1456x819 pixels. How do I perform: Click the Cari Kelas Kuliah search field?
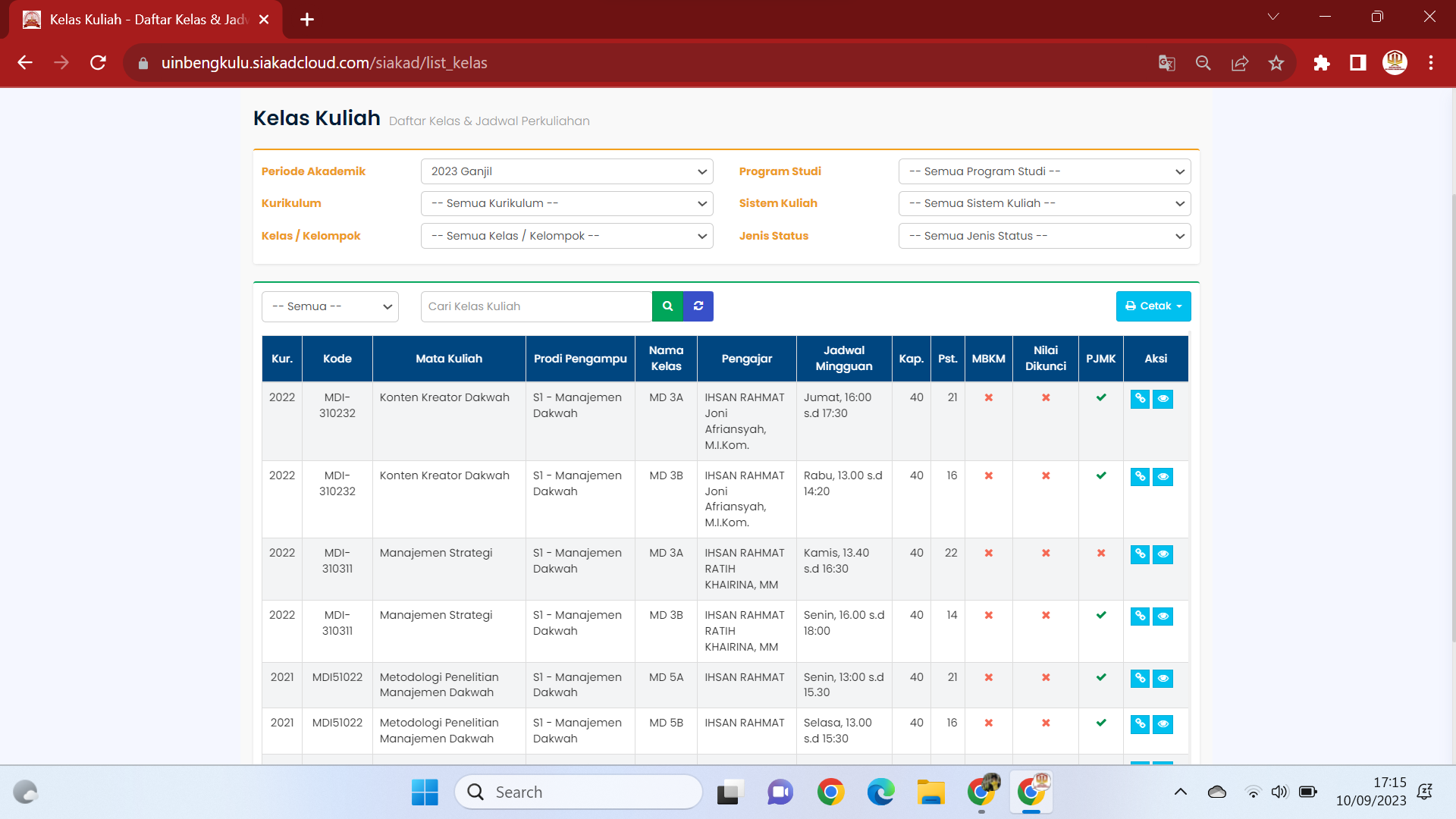tap(536, 306)
